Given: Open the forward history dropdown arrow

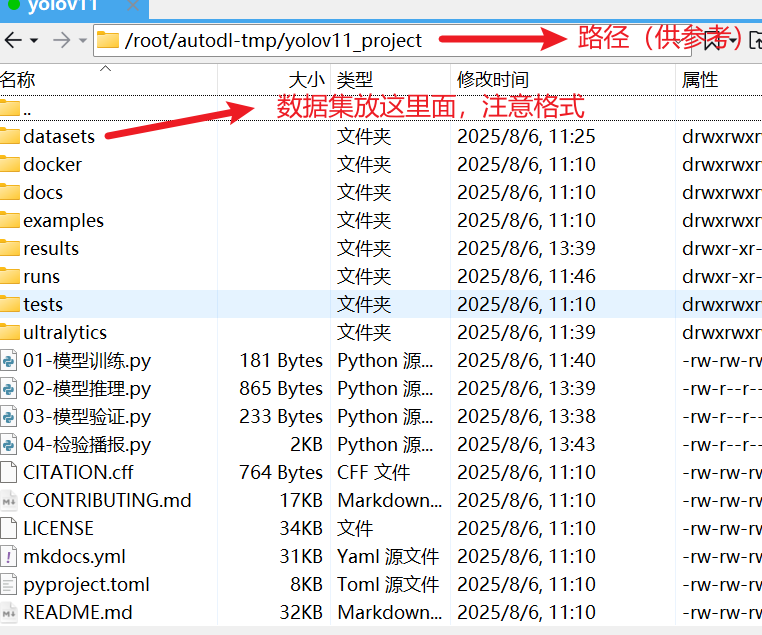Looking at the screenshot, I should [83, 41].
